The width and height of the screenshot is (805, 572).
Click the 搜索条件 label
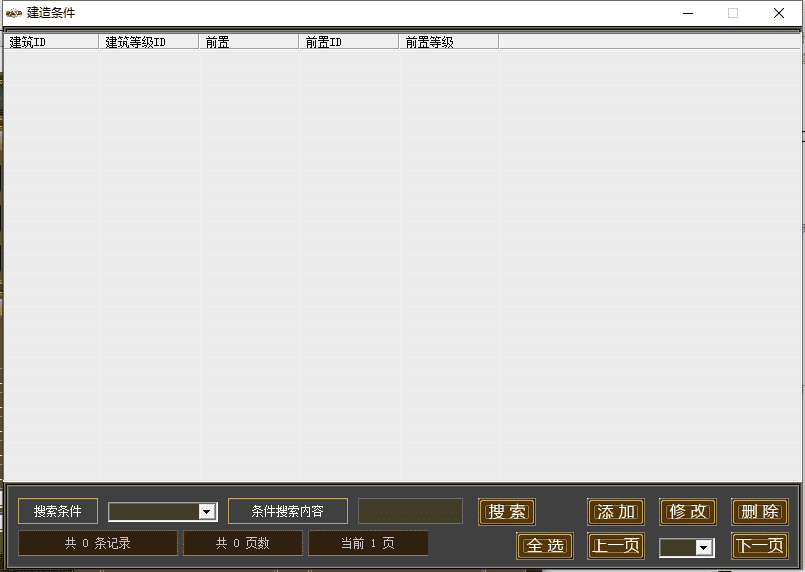coord(58,511)
